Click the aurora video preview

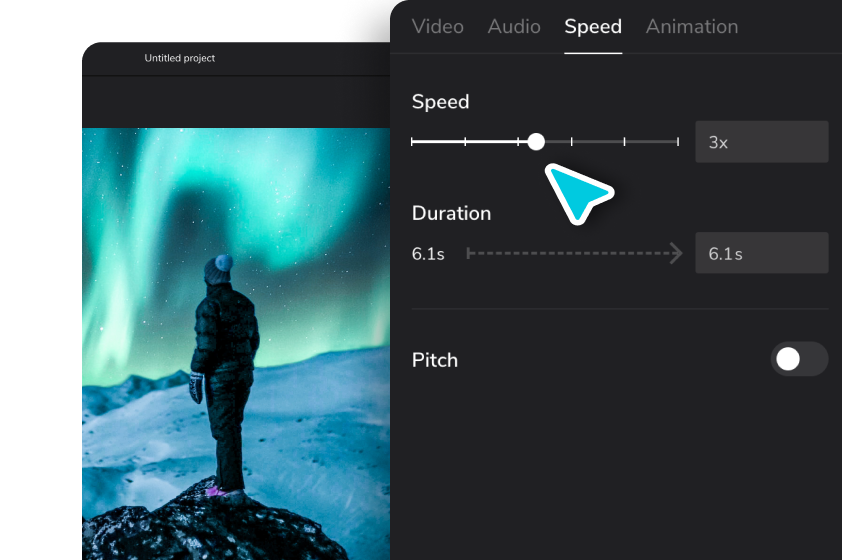click(236, 344)
